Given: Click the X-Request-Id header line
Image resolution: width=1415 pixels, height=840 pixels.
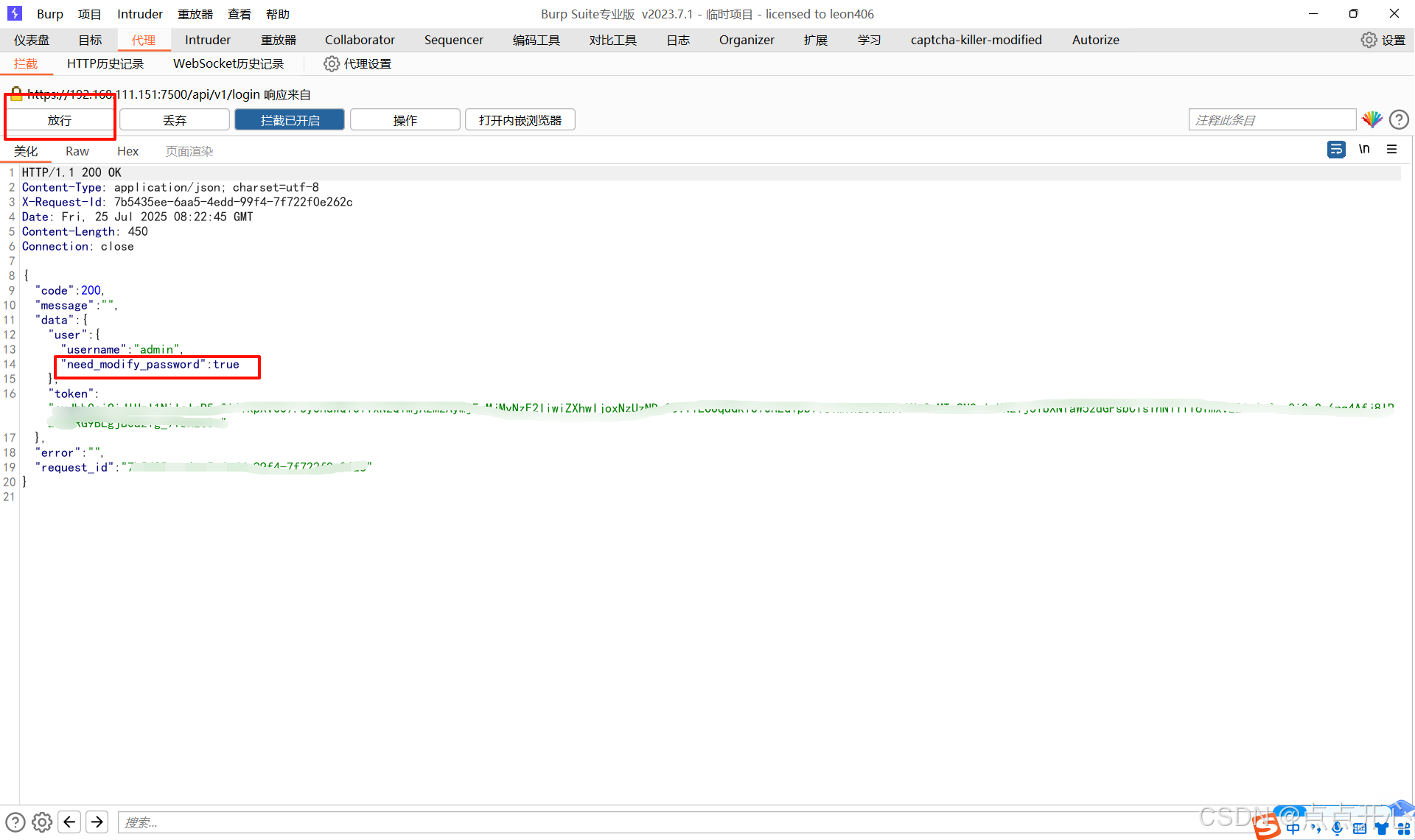Looking at the screenshot, I should point(187,202).
